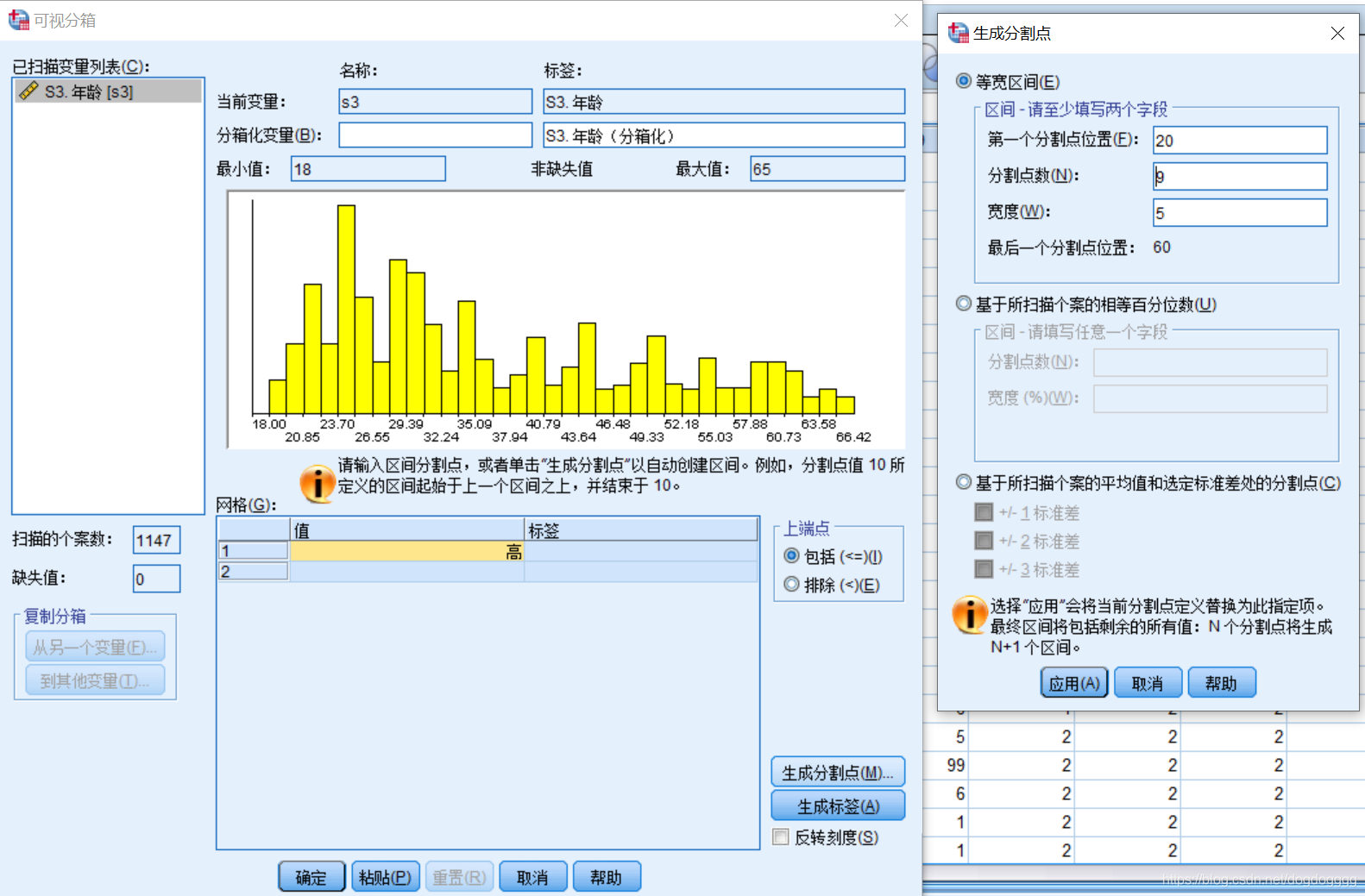Click 重置(R) button
Viewport: 1365px width, 896px height.
(459, 877)
